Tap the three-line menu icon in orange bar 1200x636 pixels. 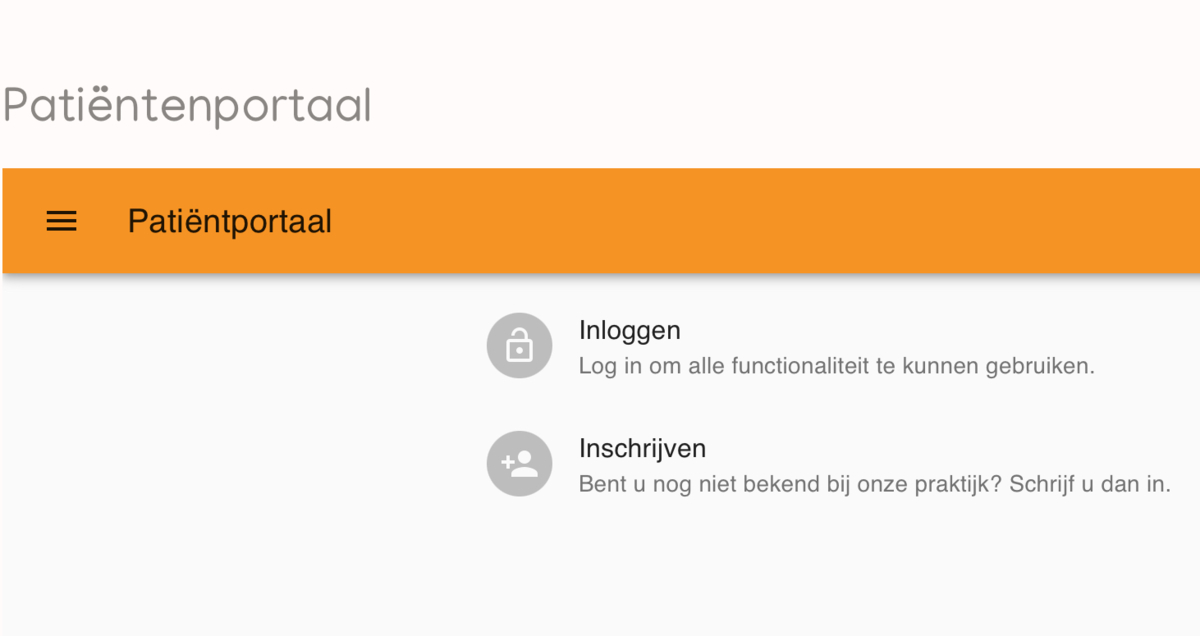(61, 221)
